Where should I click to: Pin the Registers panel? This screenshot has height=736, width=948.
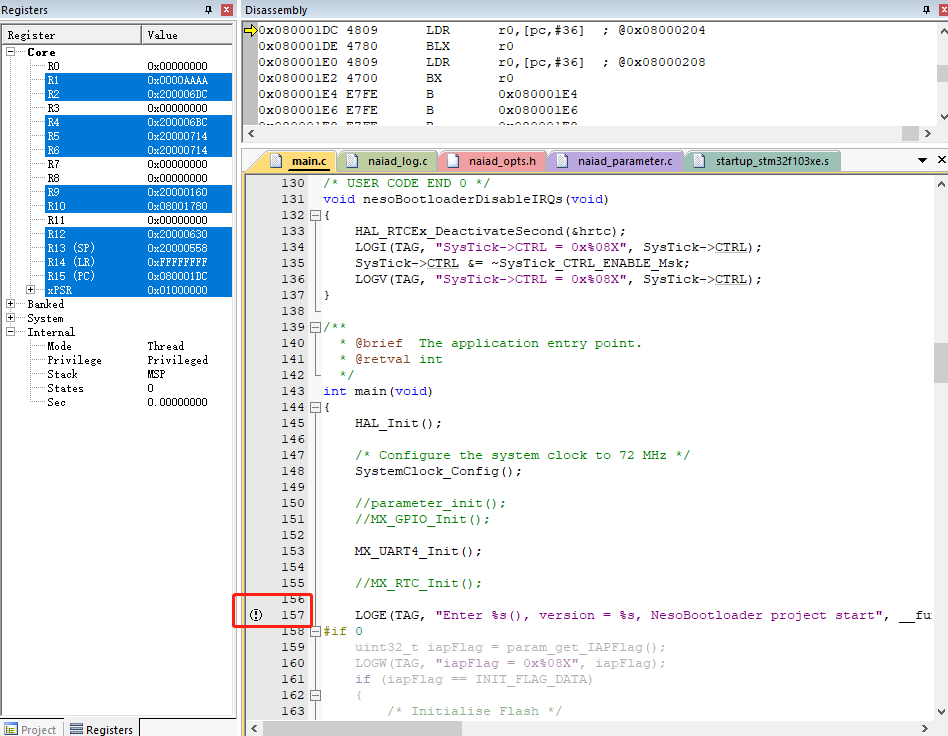(209, 10)
